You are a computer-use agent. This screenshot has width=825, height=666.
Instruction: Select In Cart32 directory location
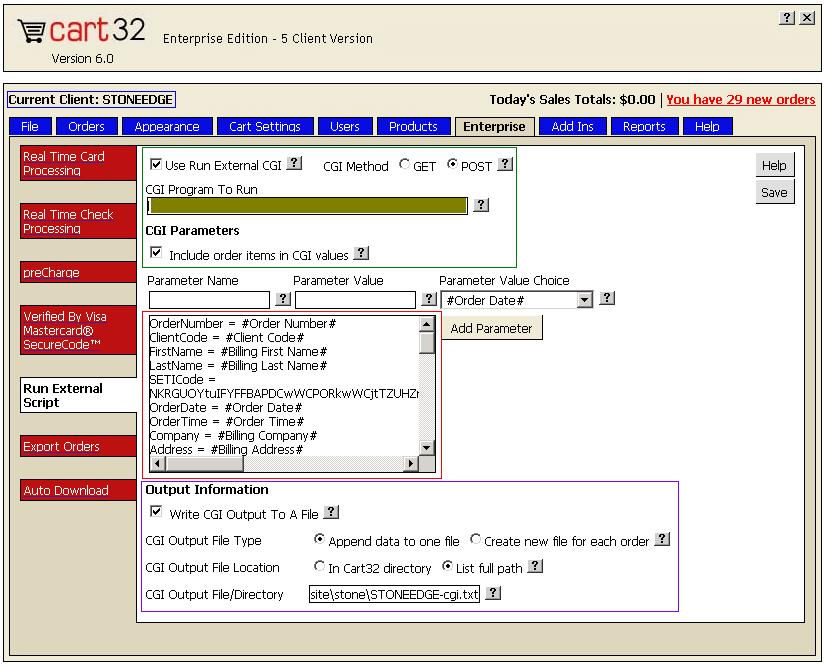[319, 566]
